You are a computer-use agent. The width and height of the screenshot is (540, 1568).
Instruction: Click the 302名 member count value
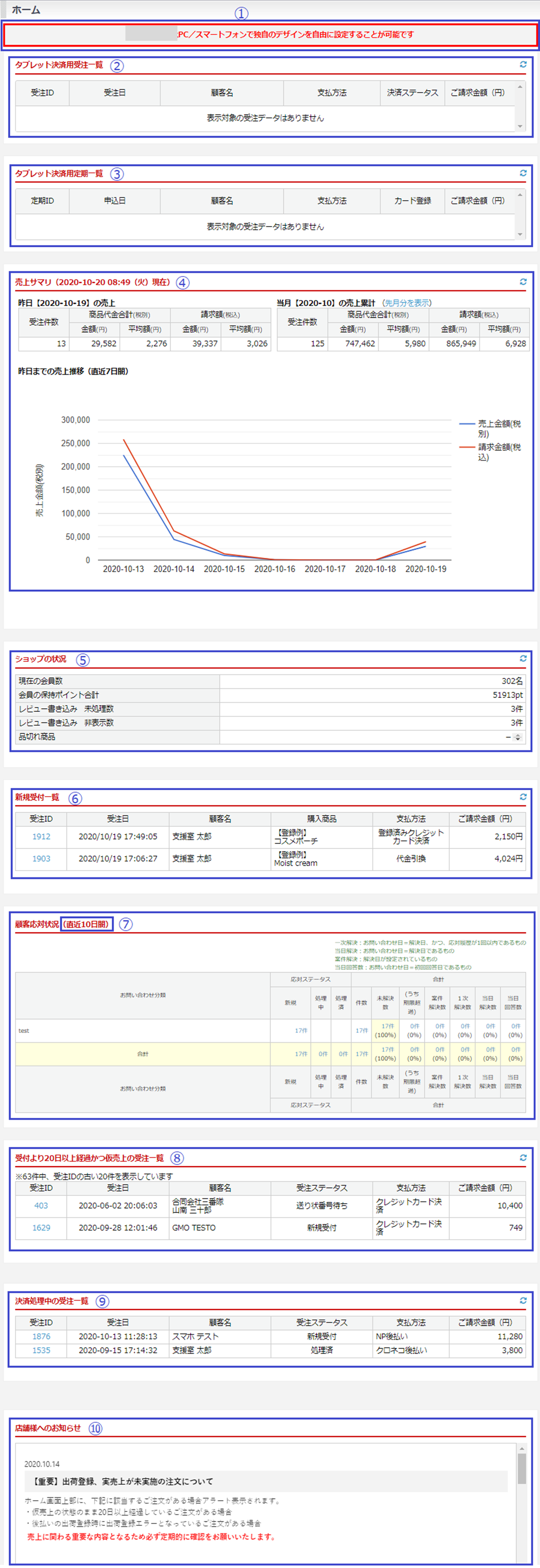[x=512, y=681]
